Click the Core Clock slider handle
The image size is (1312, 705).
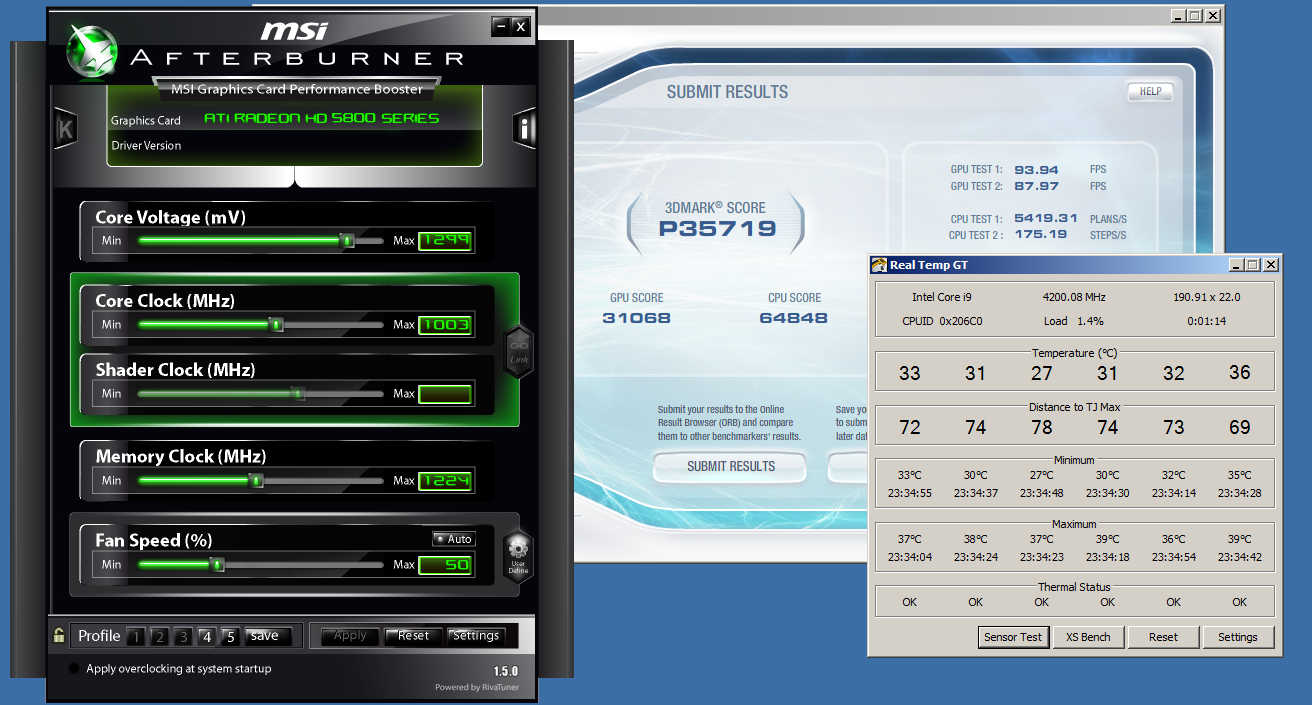(x=277, y=325)
